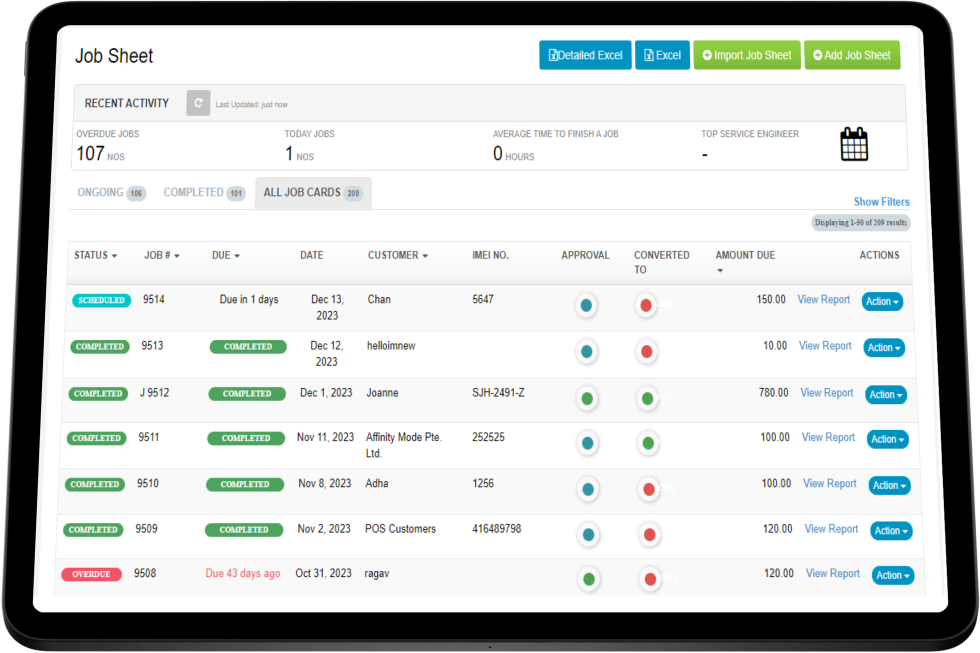
Task: Click converted-to red dot for job 9514
Action: coord(646,305)
